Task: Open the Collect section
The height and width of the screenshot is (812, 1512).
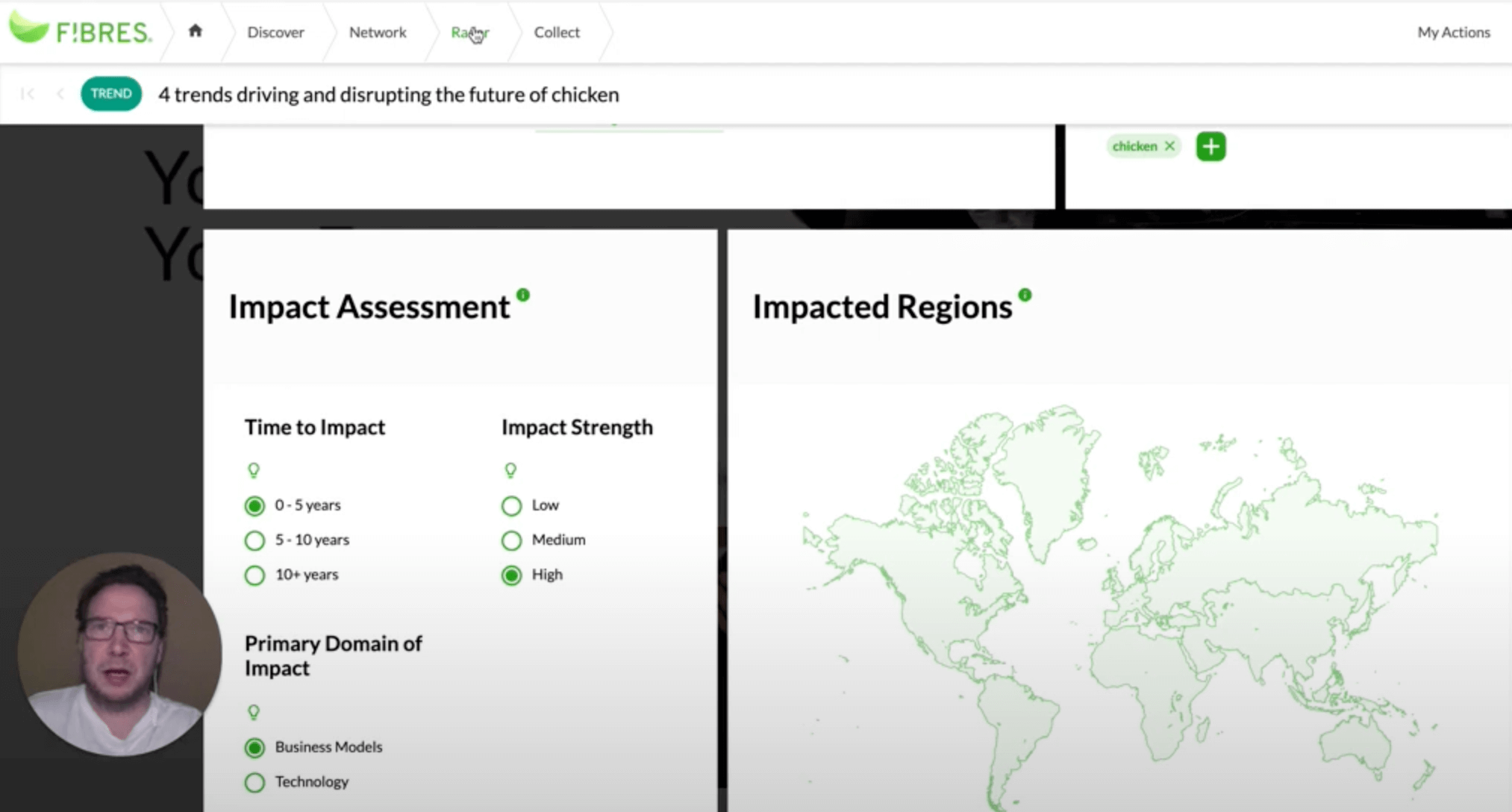Action: coord(557,32)
